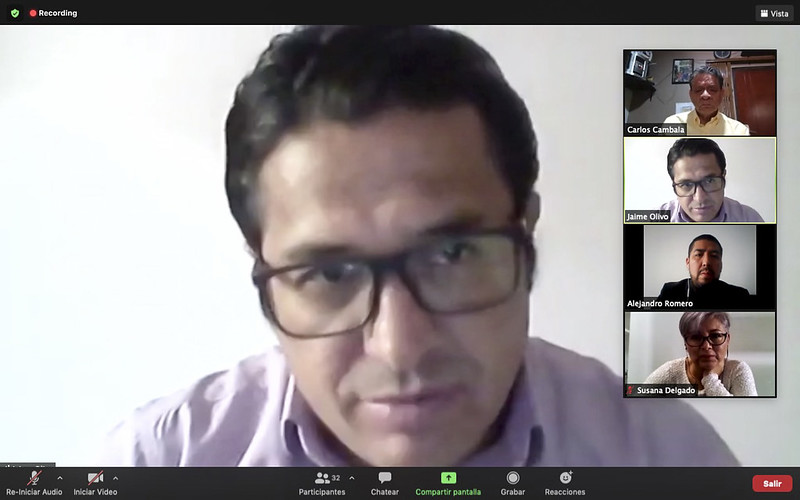The height and width of the screenshot is (500, 800).
Task: Select Susana Delgado's video thumbnail
Action: click(x=700, y=354)
